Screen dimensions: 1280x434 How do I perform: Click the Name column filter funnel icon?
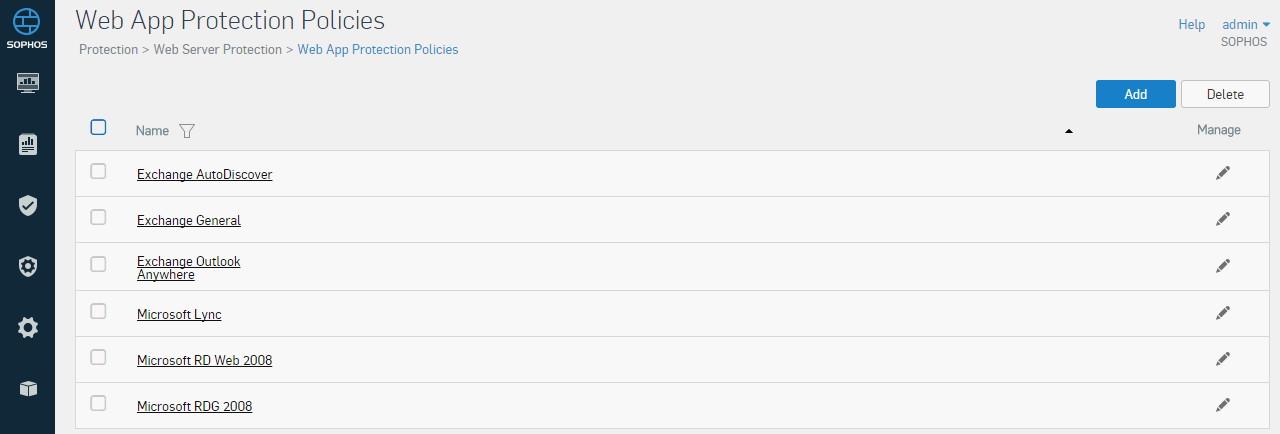point(186,131)
